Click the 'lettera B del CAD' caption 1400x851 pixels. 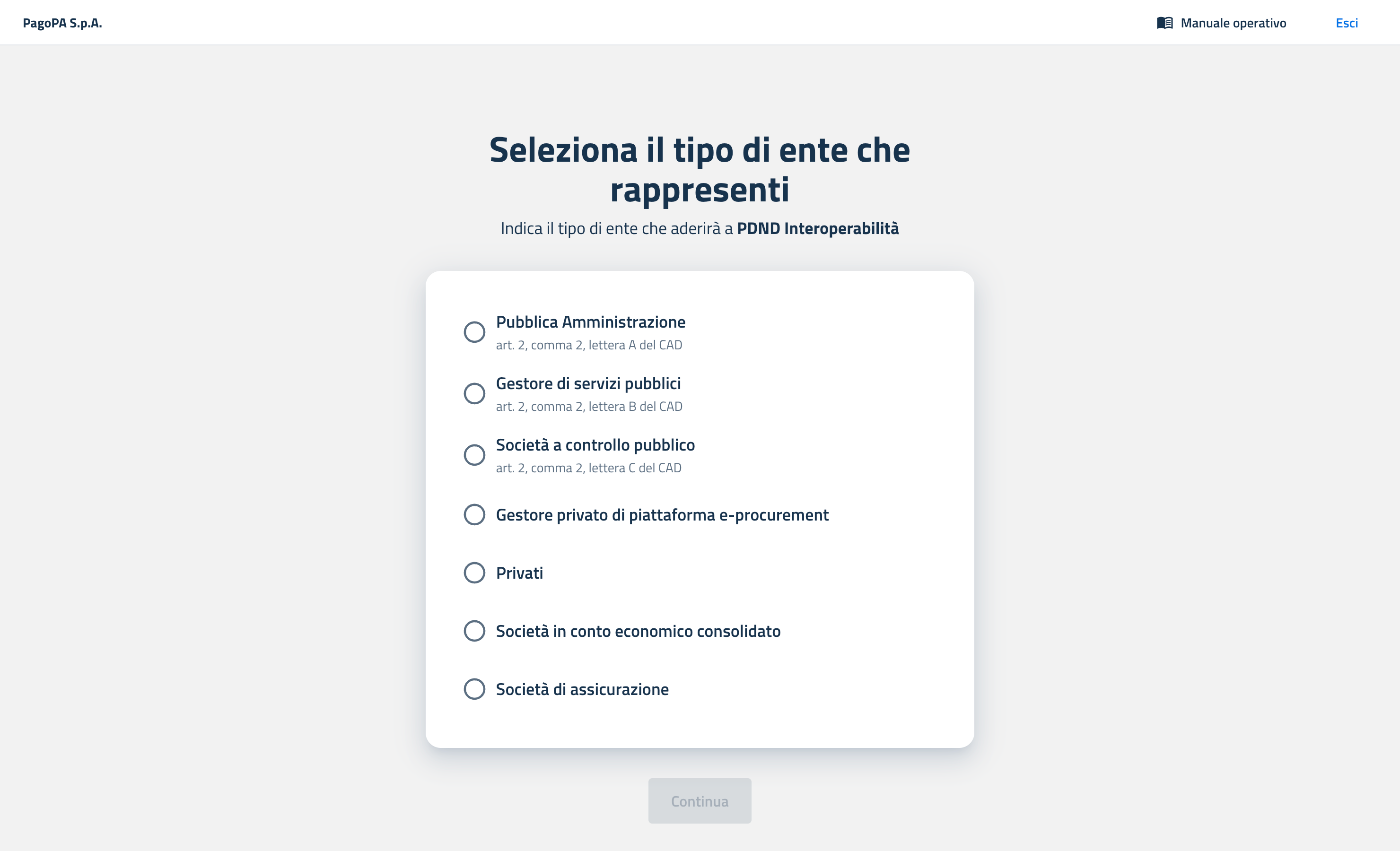click(589, 406)
